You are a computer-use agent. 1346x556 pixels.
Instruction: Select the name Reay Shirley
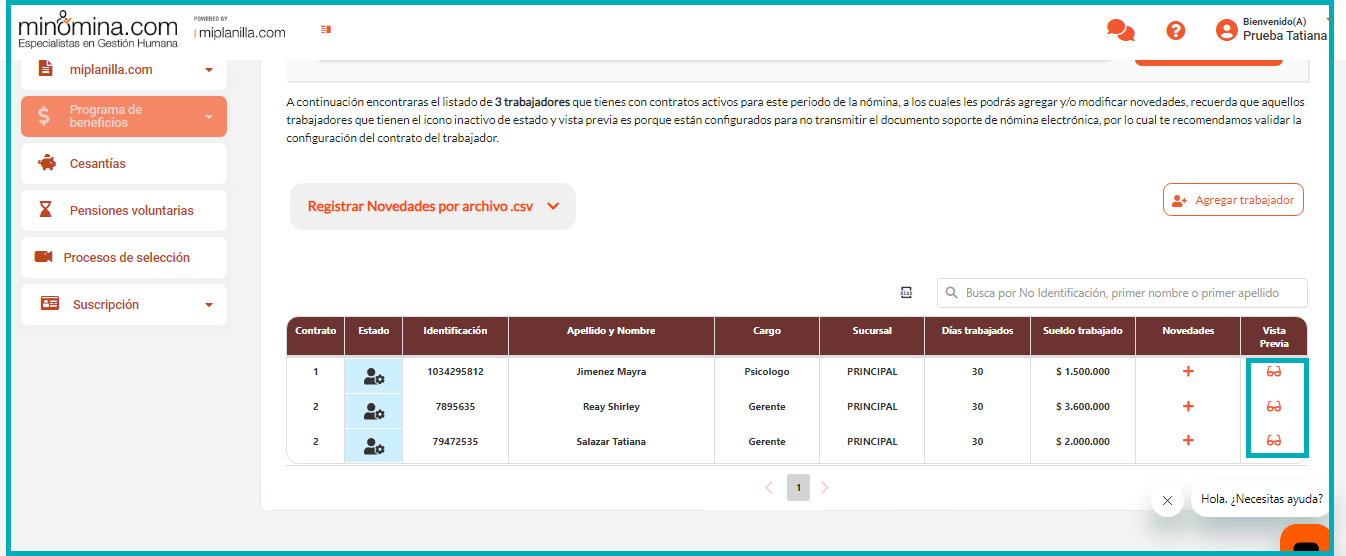(611, 407)
